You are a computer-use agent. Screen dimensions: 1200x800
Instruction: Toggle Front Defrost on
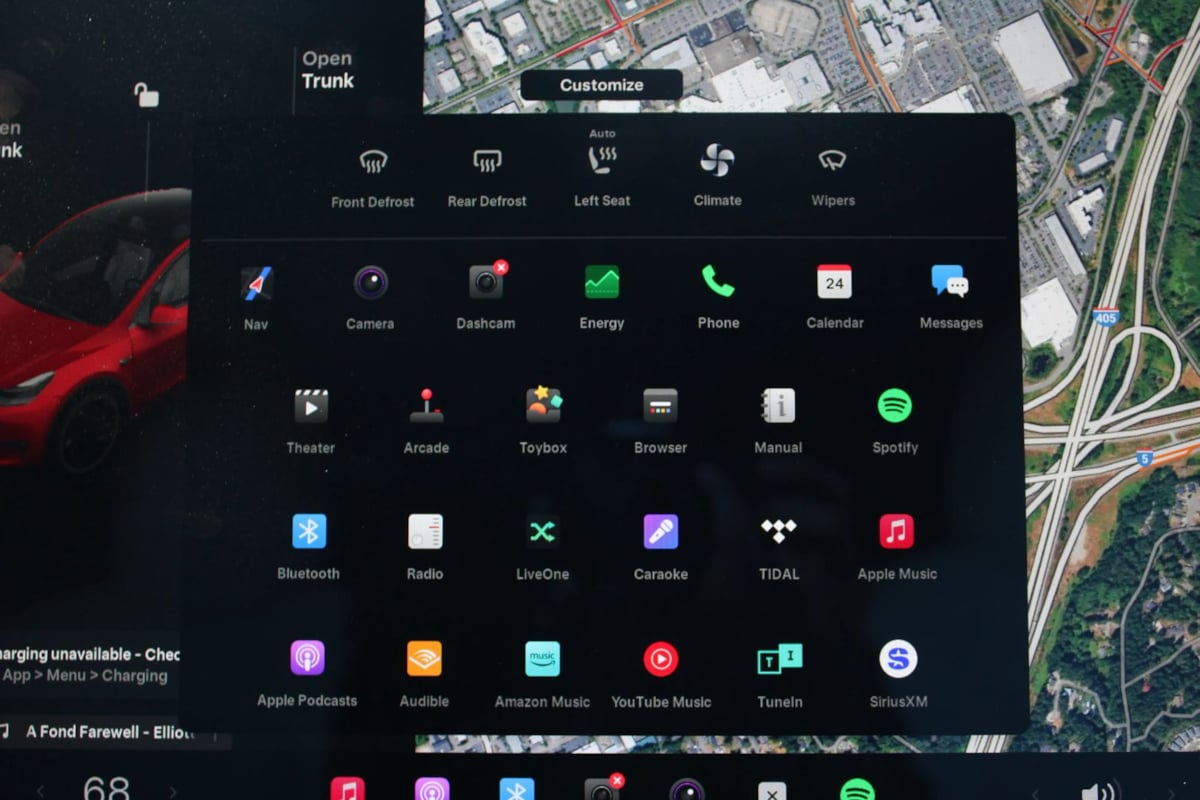tap(373, 162)
